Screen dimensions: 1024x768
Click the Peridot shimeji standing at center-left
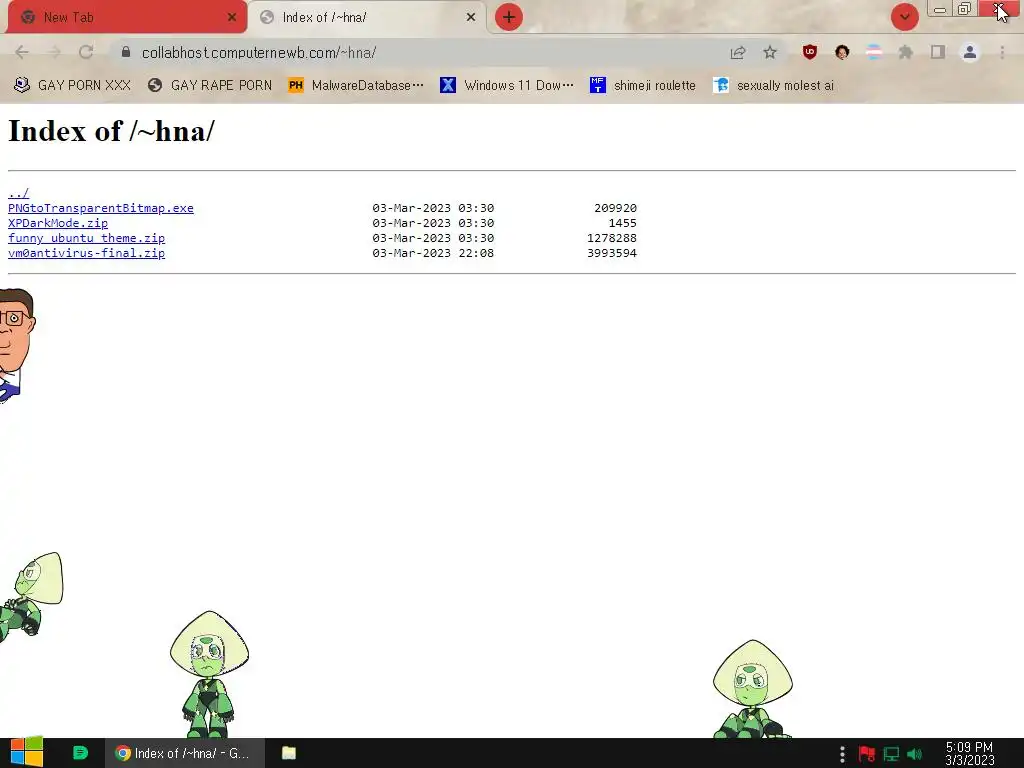[x=209, y=674]
